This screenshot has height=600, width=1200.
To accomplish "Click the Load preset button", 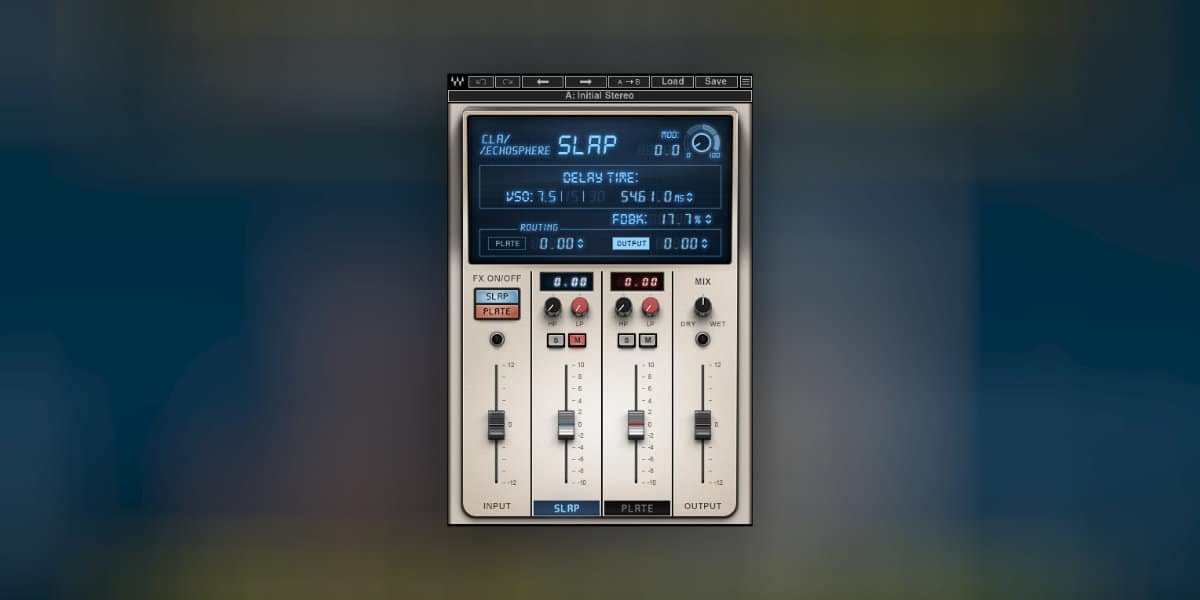I will pos(673,82).
